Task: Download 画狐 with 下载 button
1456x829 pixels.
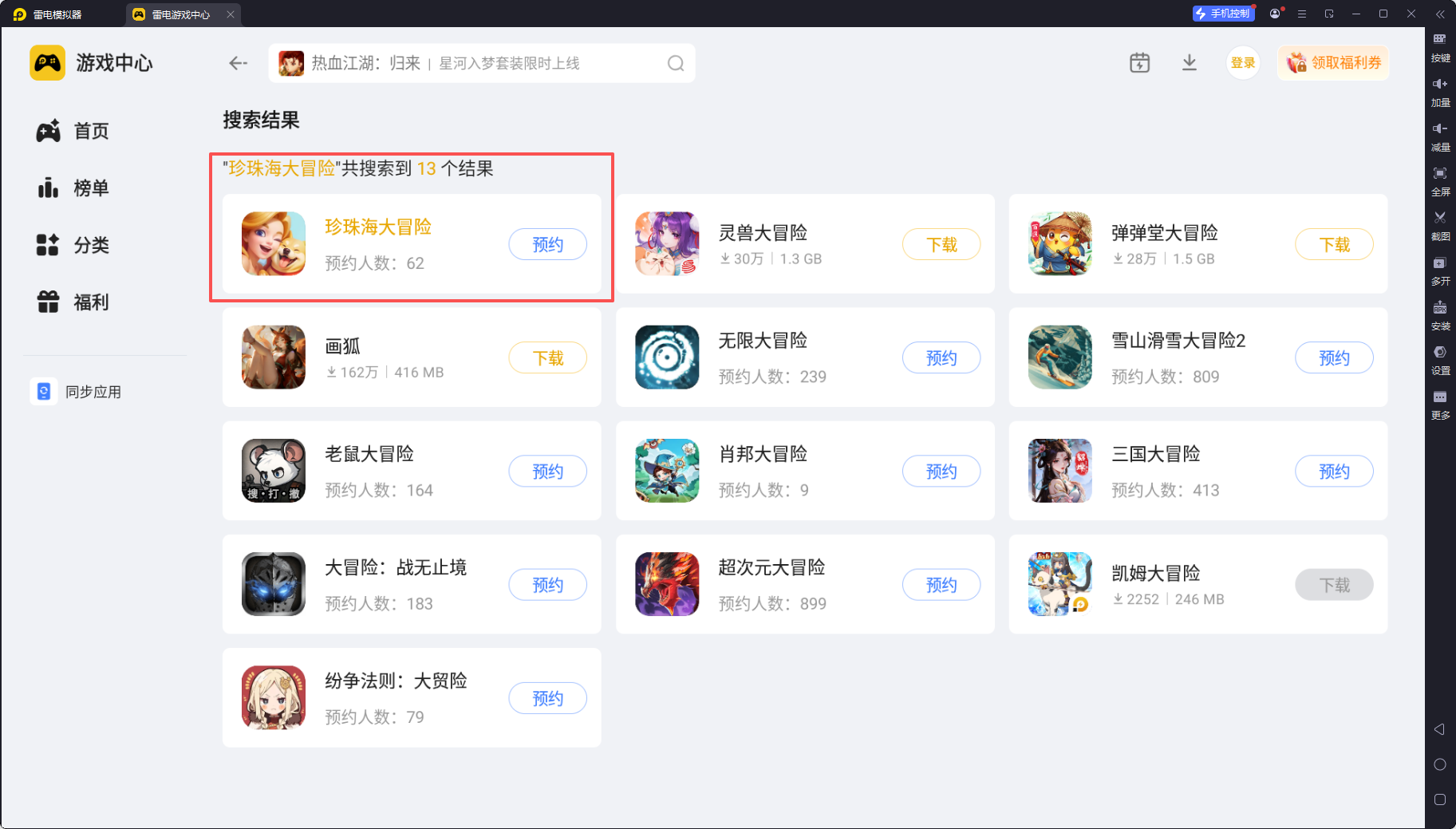Action: coord(548,357)
